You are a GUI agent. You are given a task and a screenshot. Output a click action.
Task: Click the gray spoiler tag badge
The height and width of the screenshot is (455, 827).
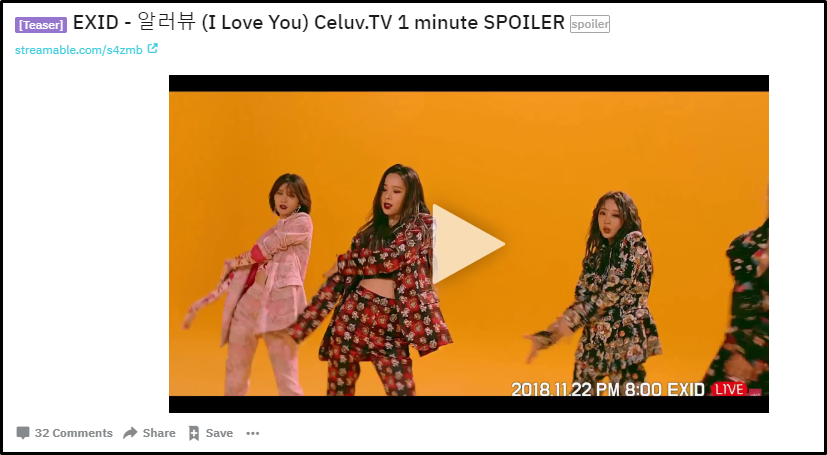pyautogui.click(x=590, y=24)
